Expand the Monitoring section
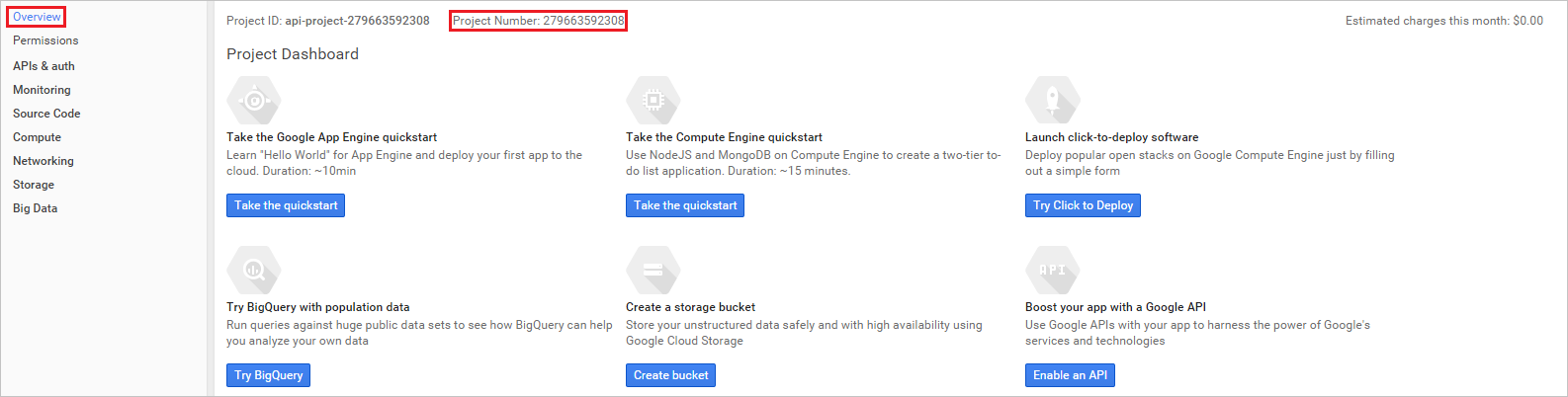1568x397 pixels. (x=42, y=90)
